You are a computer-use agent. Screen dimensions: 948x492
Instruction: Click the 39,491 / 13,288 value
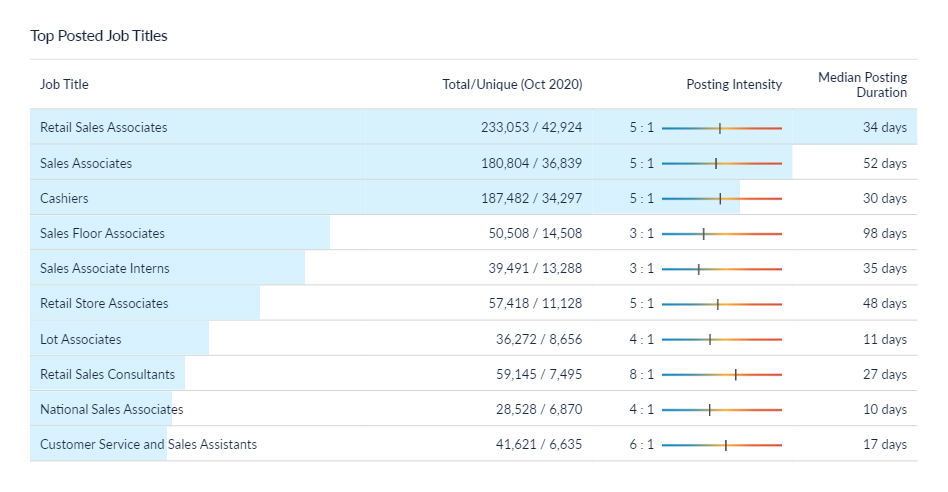click(535, 268)
